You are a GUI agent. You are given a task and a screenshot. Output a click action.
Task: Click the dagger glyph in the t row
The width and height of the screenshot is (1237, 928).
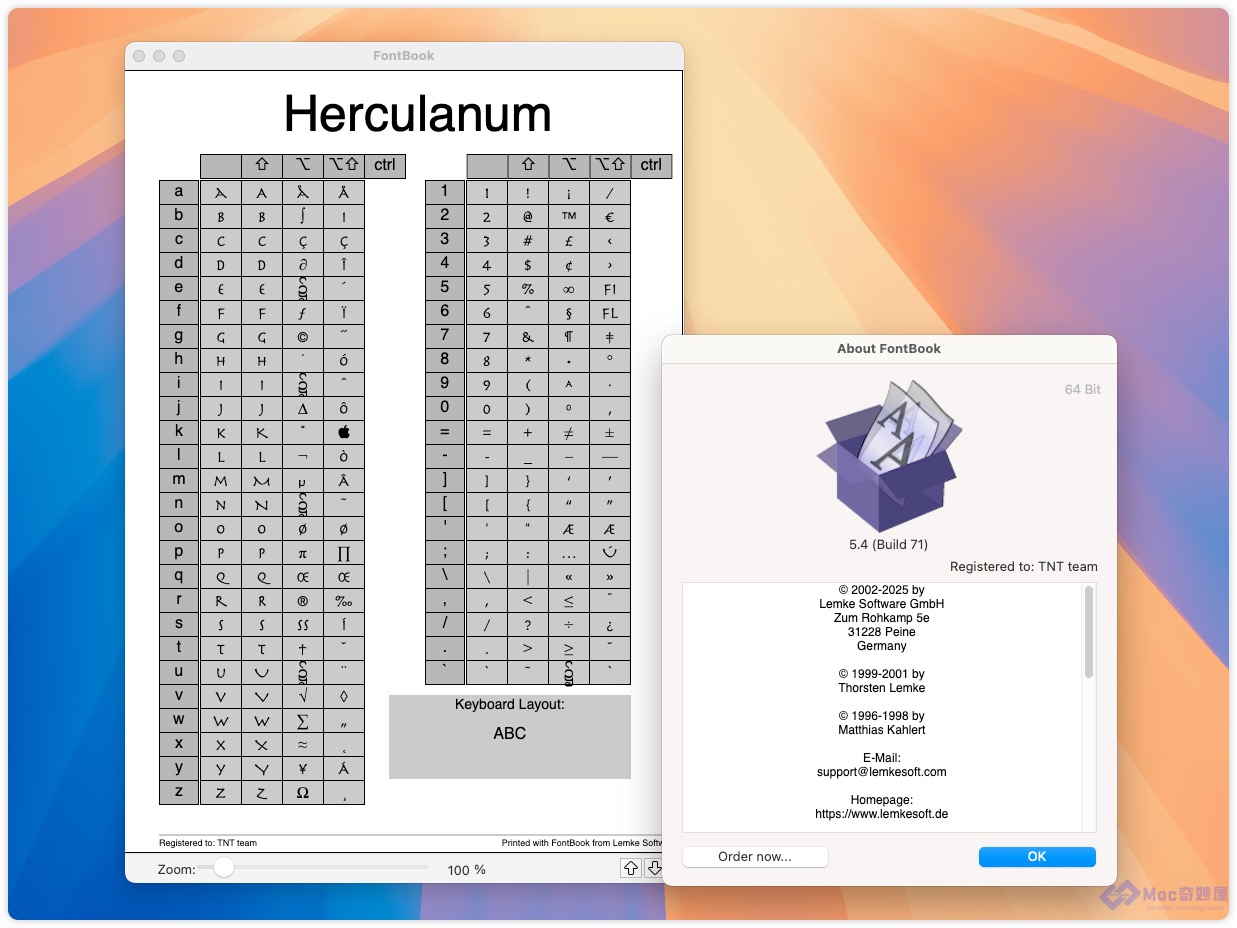pos(303,648)
